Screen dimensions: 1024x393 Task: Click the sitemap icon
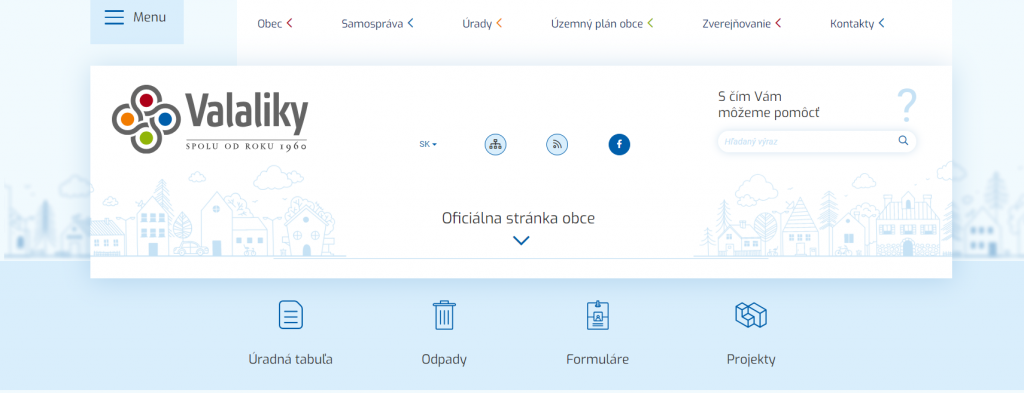coord(496,144)
